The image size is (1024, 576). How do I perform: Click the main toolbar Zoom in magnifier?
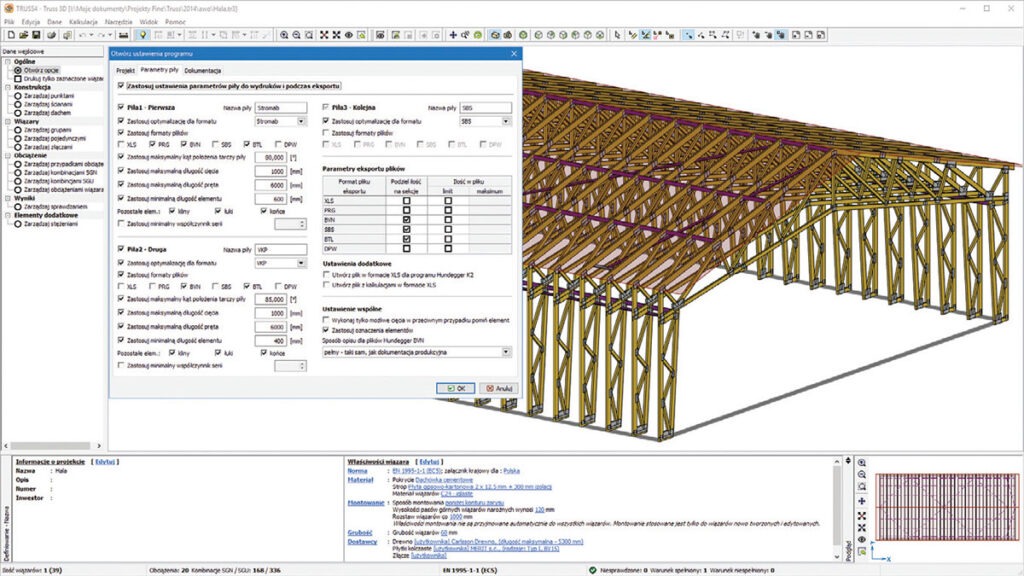point(284,35)
